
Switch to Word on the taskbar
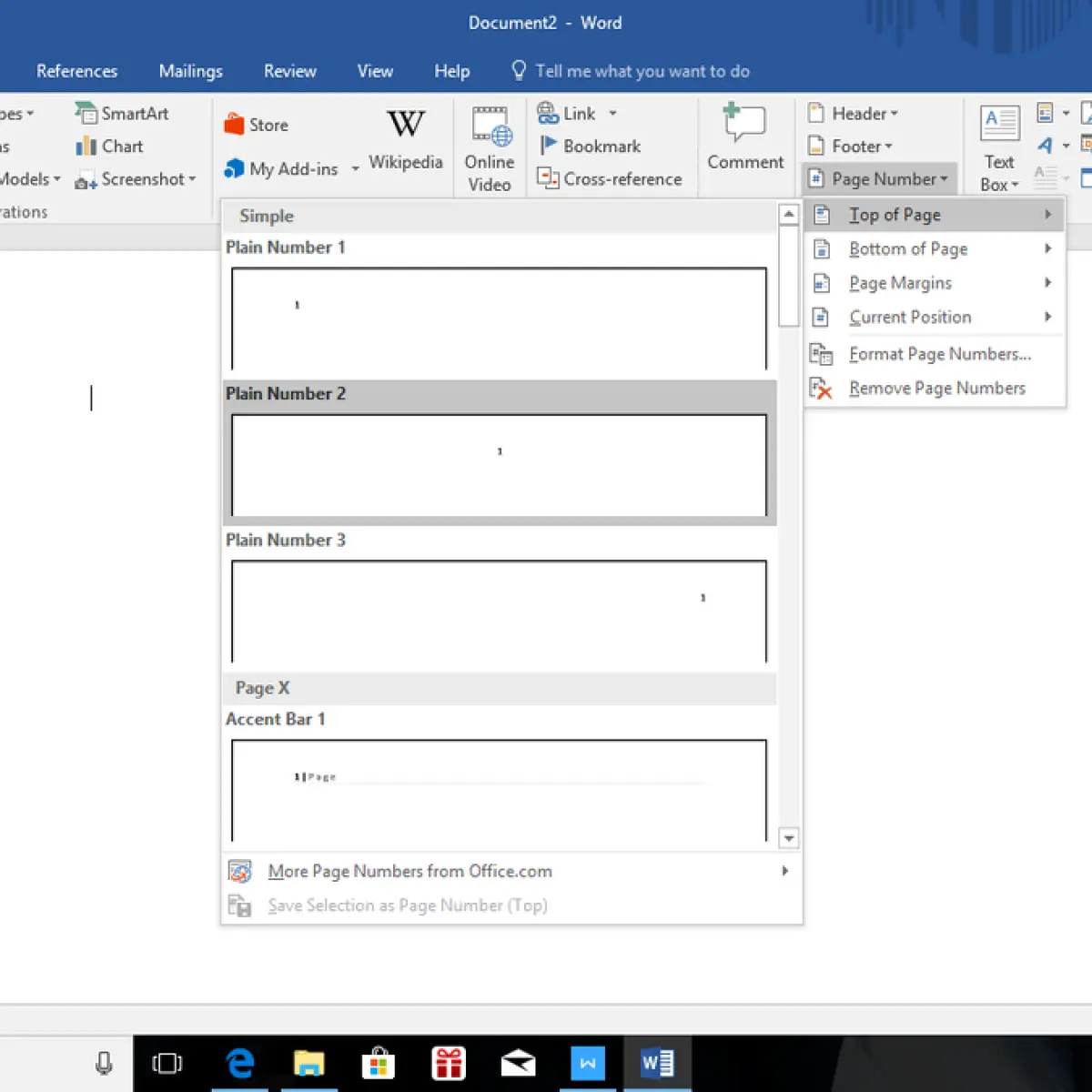point(657,1062)
